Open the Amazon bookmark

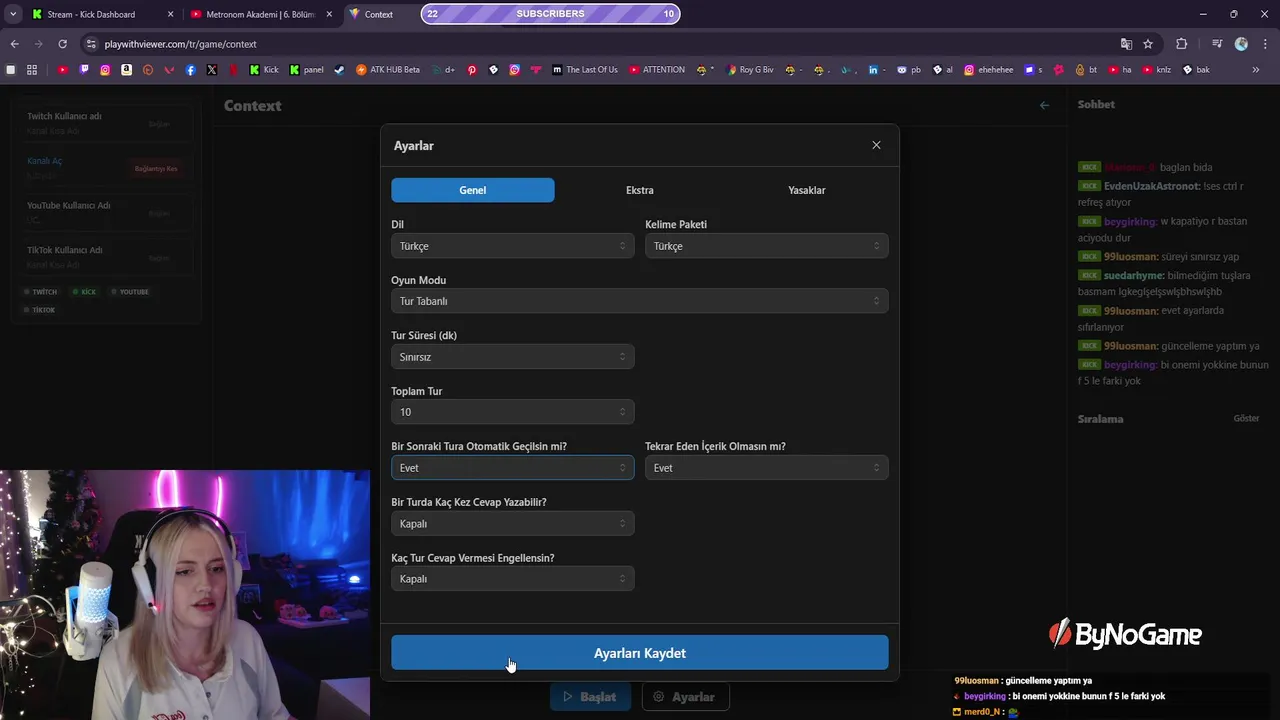pyautogui.click(x=127, y=70)
